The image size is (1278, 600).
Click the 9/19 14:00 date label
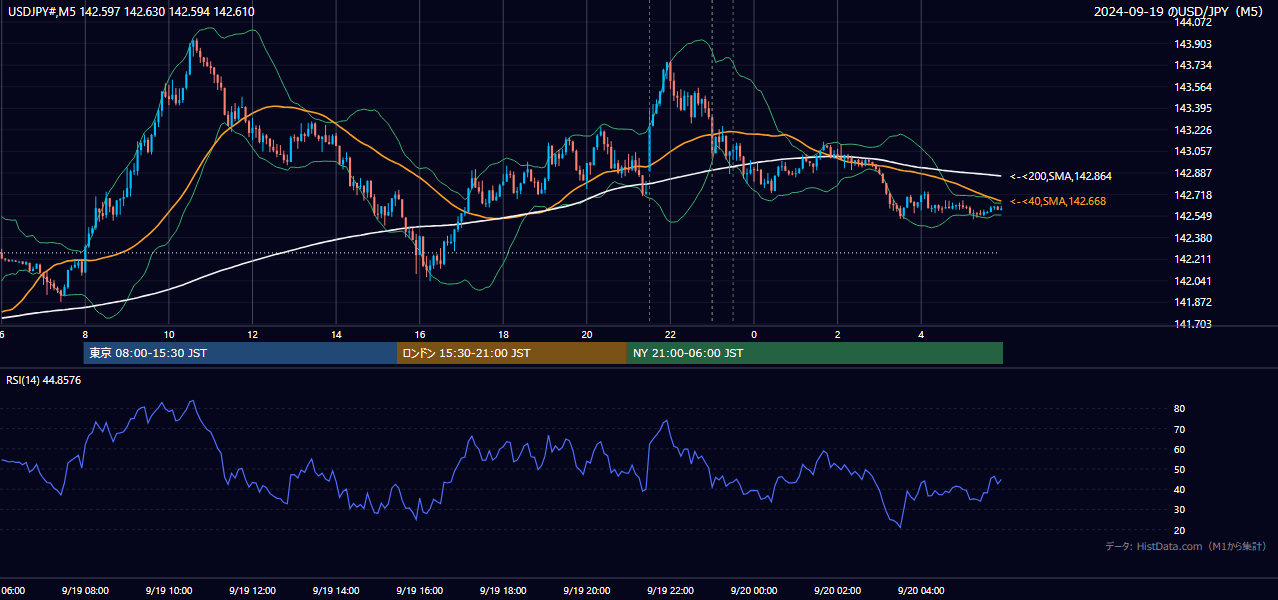(336, 591)
